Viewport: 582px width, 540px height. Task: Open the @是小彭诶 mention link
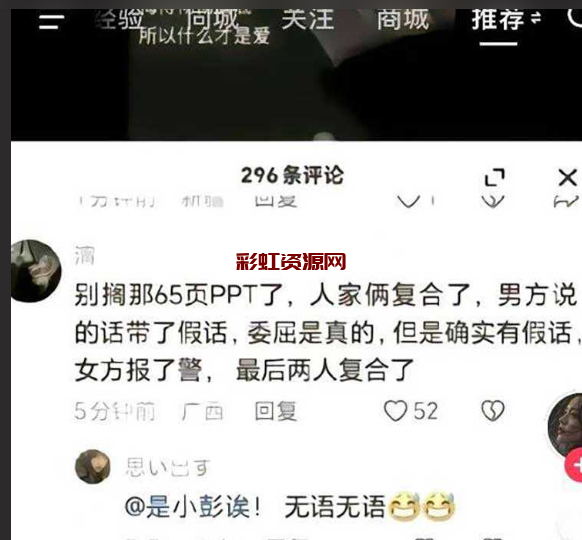(x=193, y=507)
